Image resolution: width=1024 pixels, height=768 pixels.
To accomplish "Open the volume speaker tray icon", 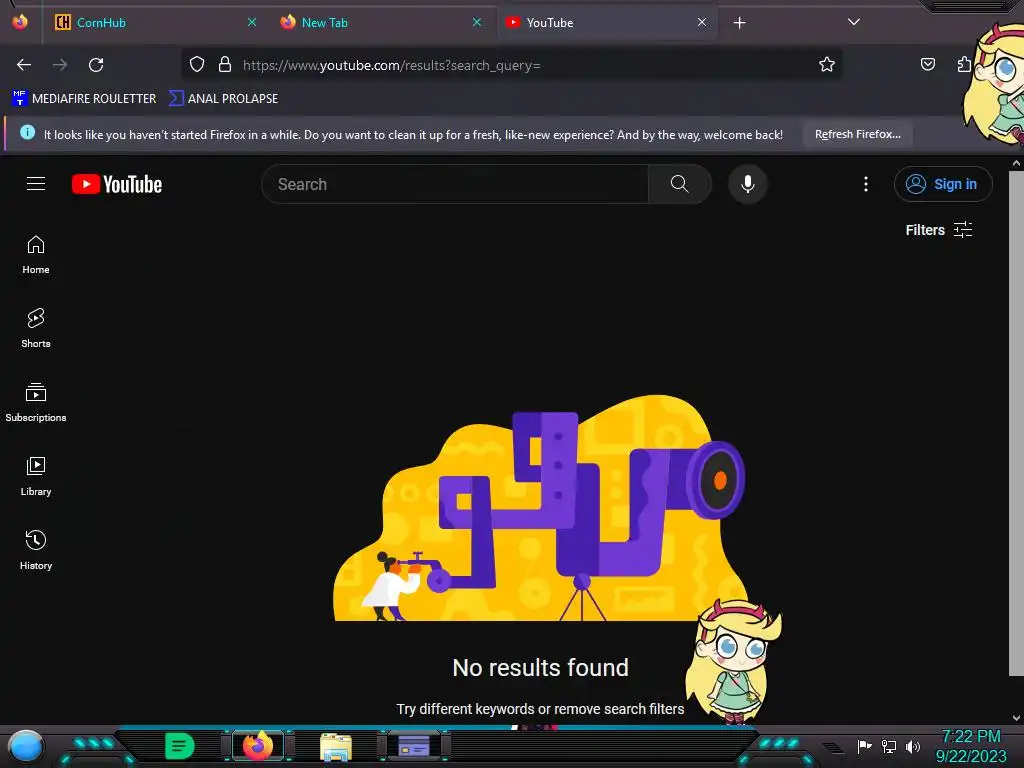I will pos(913,746).
